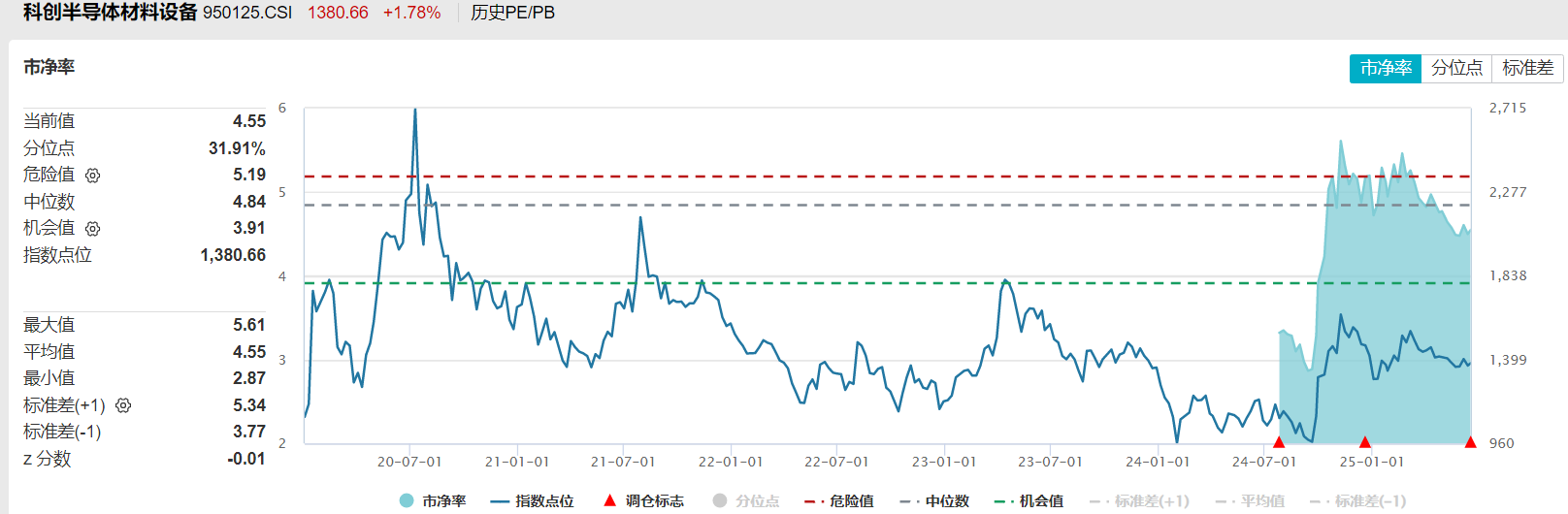
Task: Click the last red triangle at chart end
Action: coord(1470,442)
